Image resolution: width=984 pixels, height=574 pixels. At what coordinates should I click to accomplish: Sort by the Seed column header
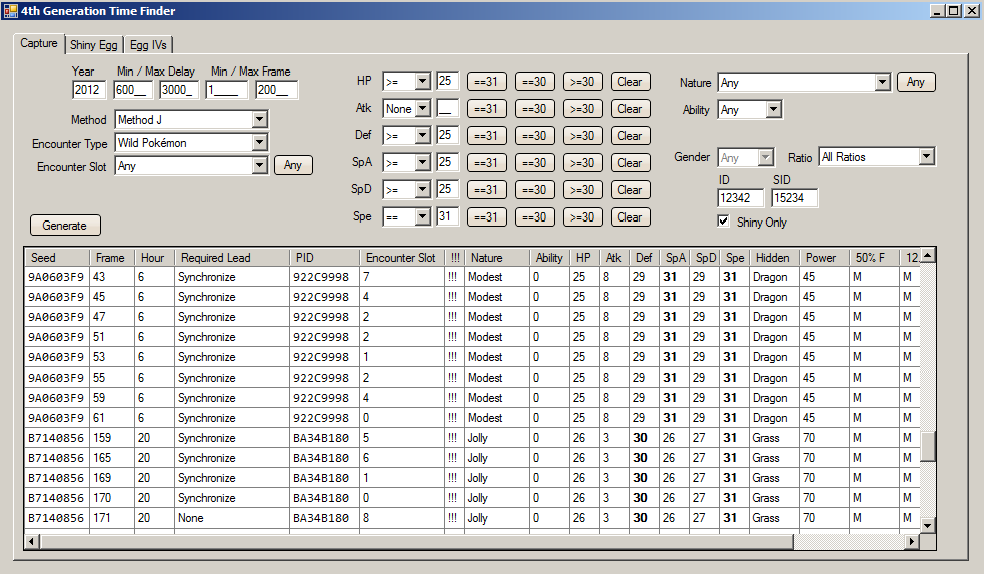tap(58, 258)
